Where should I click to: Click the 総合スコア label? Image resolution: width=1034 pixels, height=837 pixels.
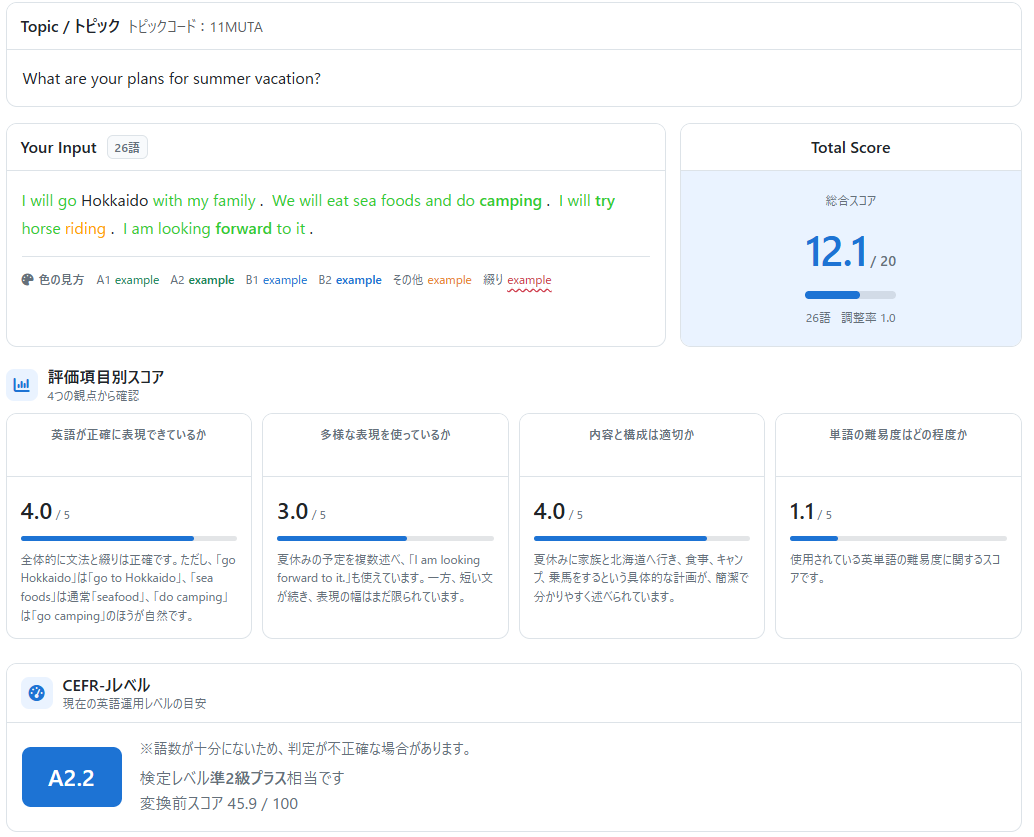click(851, 201)
